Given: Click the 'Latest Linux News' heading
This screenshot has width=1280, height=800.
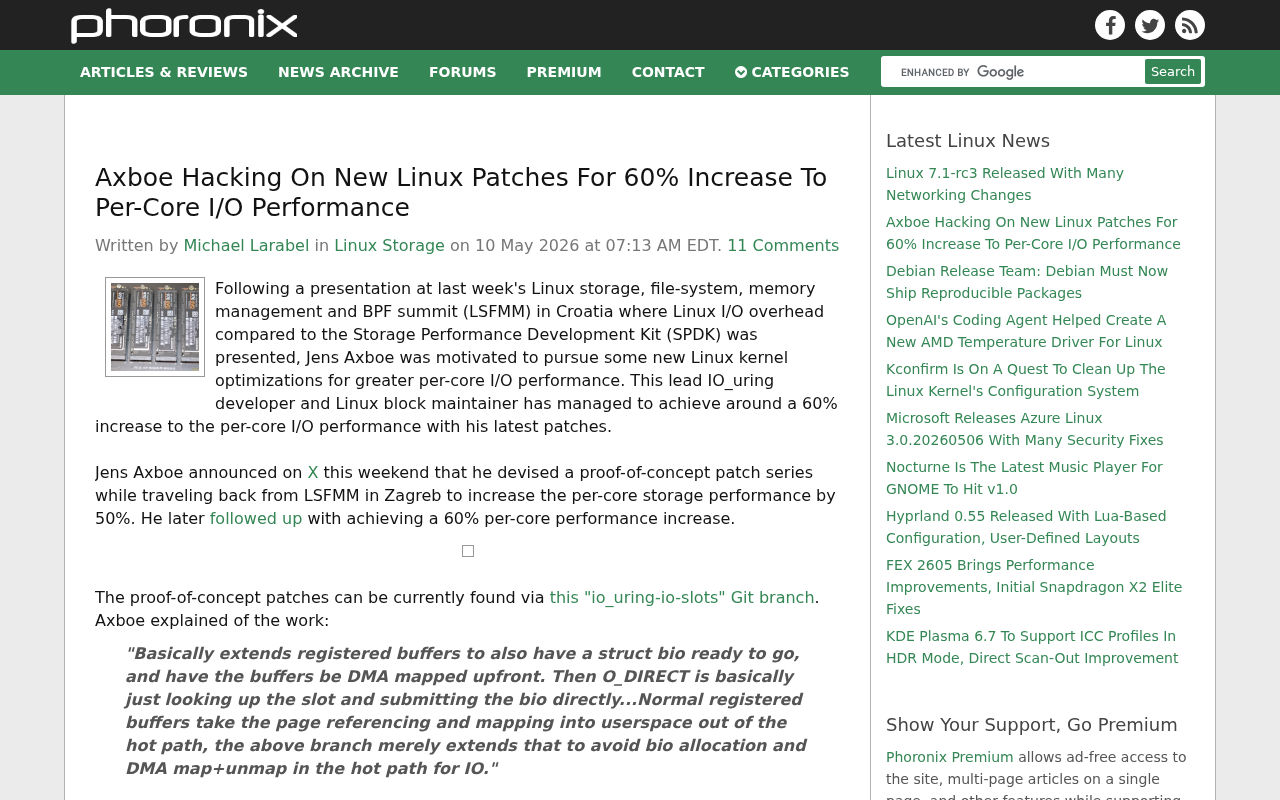Looking at the screenshot, I should (x=968, y=141).
